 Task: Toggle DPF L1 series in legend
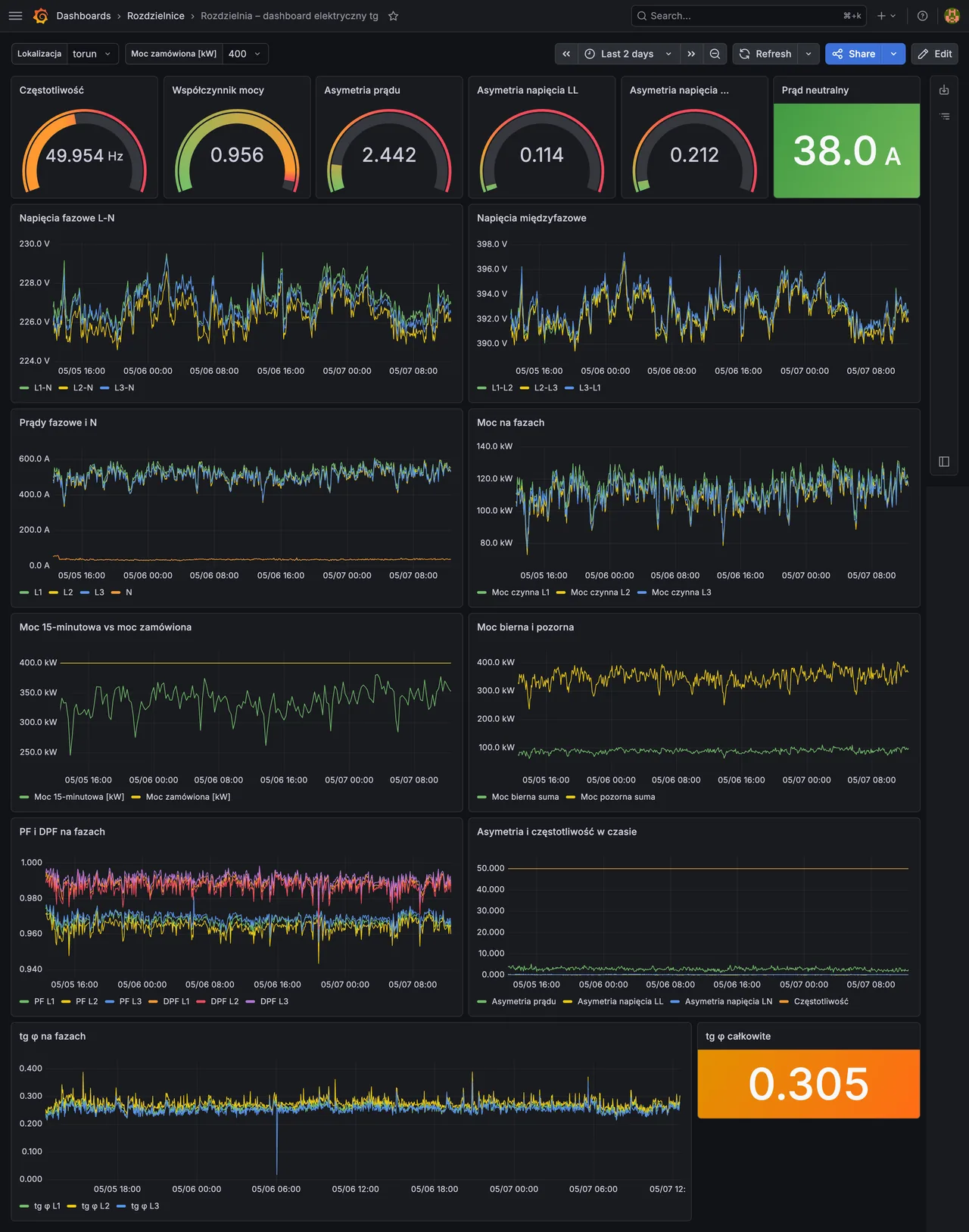[176, 1001]
